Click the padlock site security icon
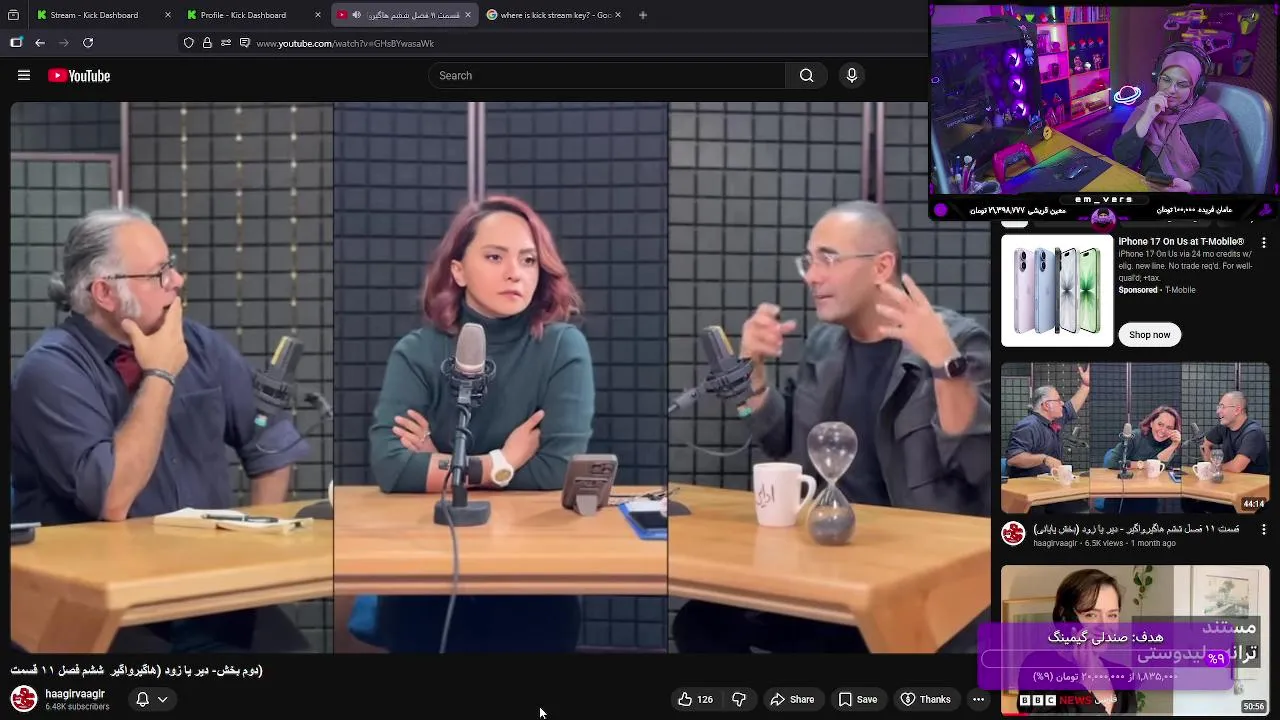This screenshot has width=1280, height=720. [207, 43]
